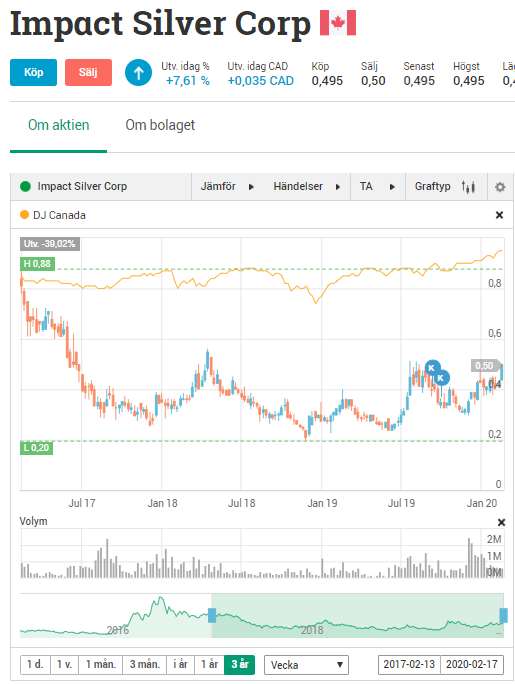The image size is (515, 684).
Task: Click the lower K event marker
Action: coord(442,377)
